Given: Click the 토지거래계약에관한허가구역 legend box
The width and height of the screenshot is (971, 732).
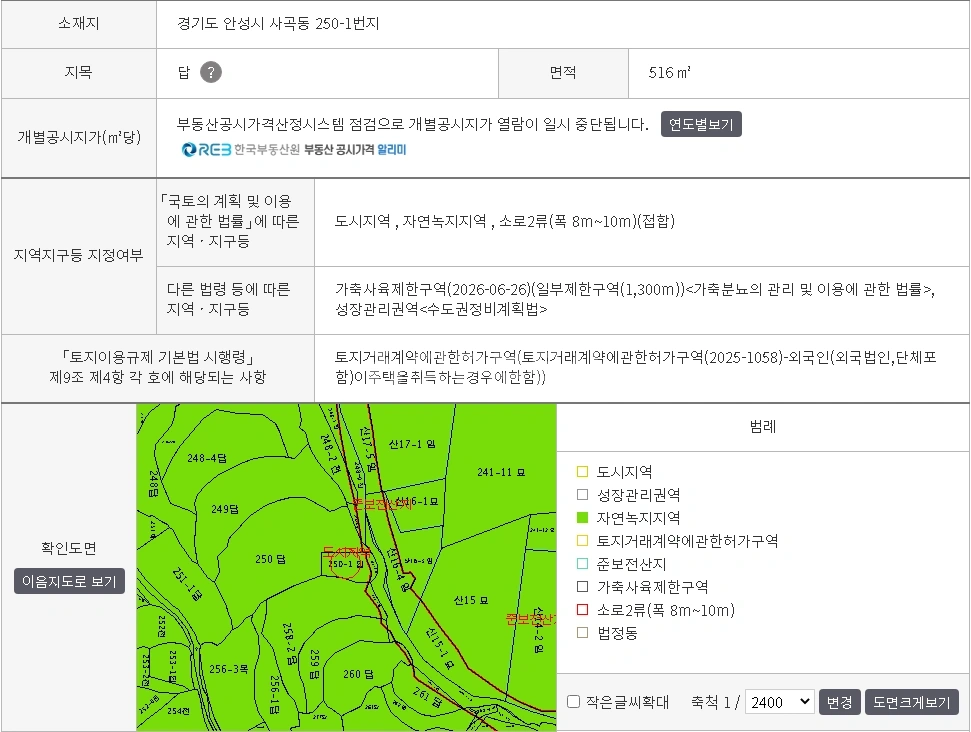Looking at the screenshot, I should (x=582, y=541).
